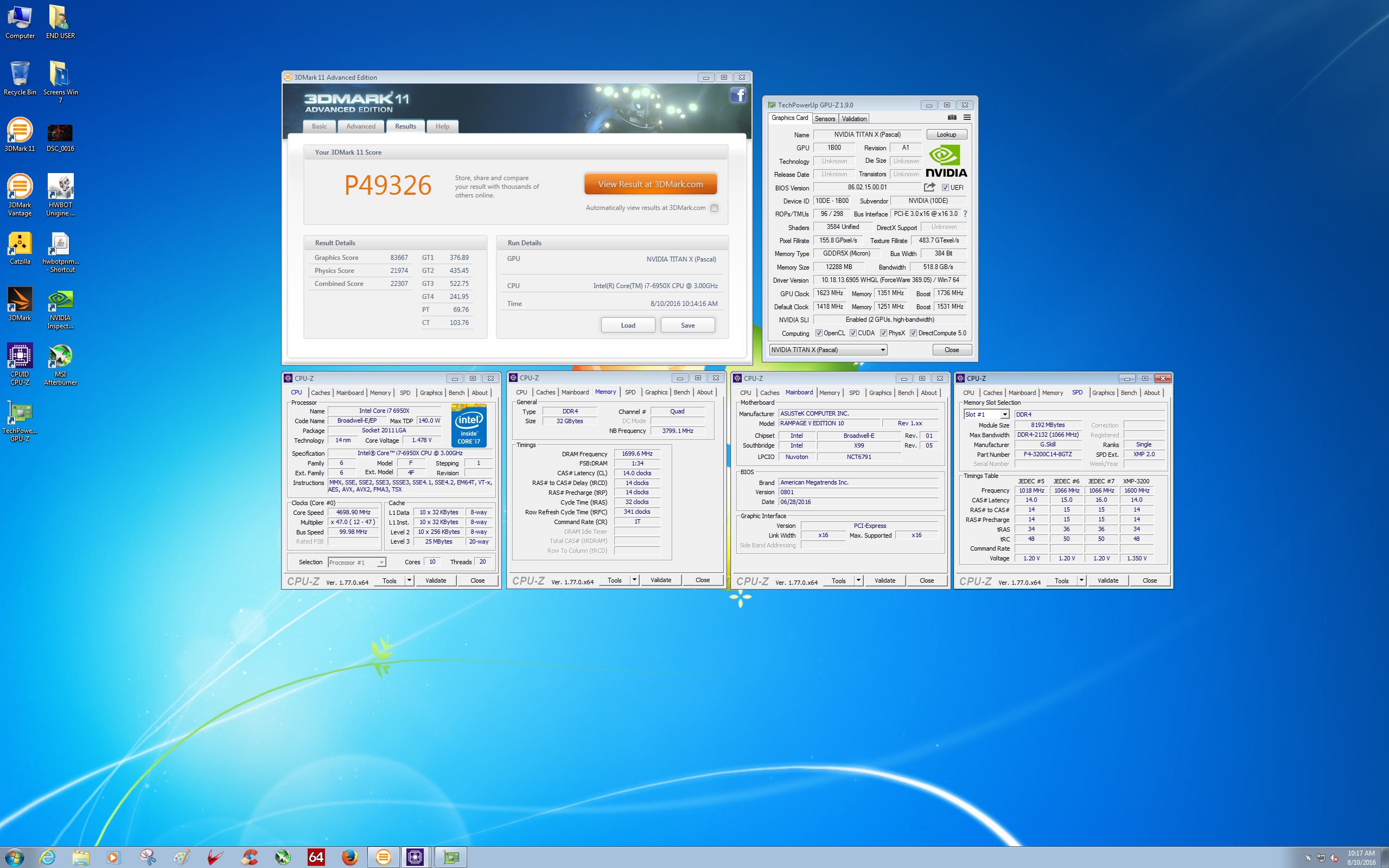Launch MSI Afterburner desktop shortcut
The height and width of the screenshot is (868, 1389).
point(60,365)
